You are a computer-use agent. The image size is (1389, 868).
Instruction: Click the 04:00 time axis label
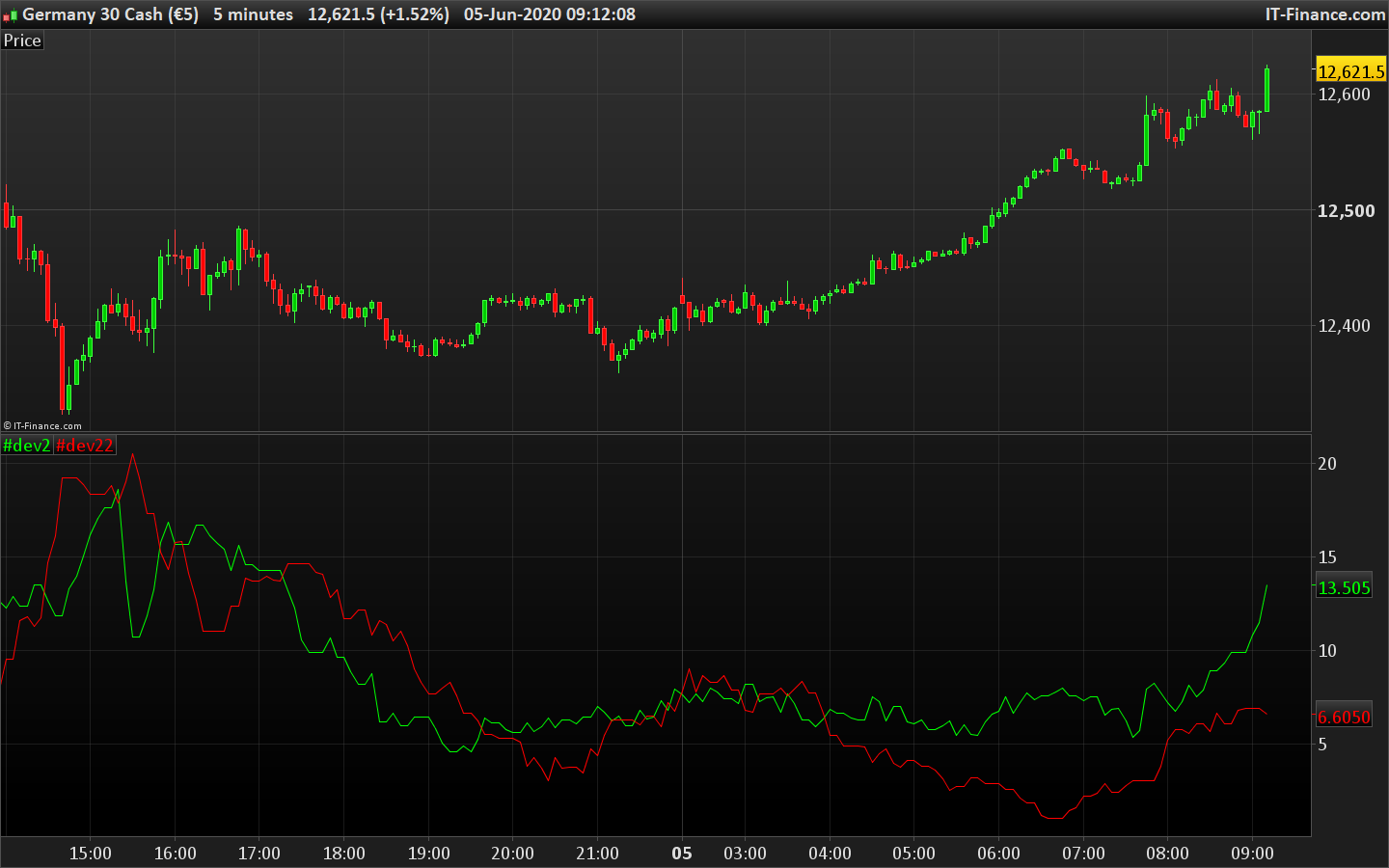(x=830, y=854)
